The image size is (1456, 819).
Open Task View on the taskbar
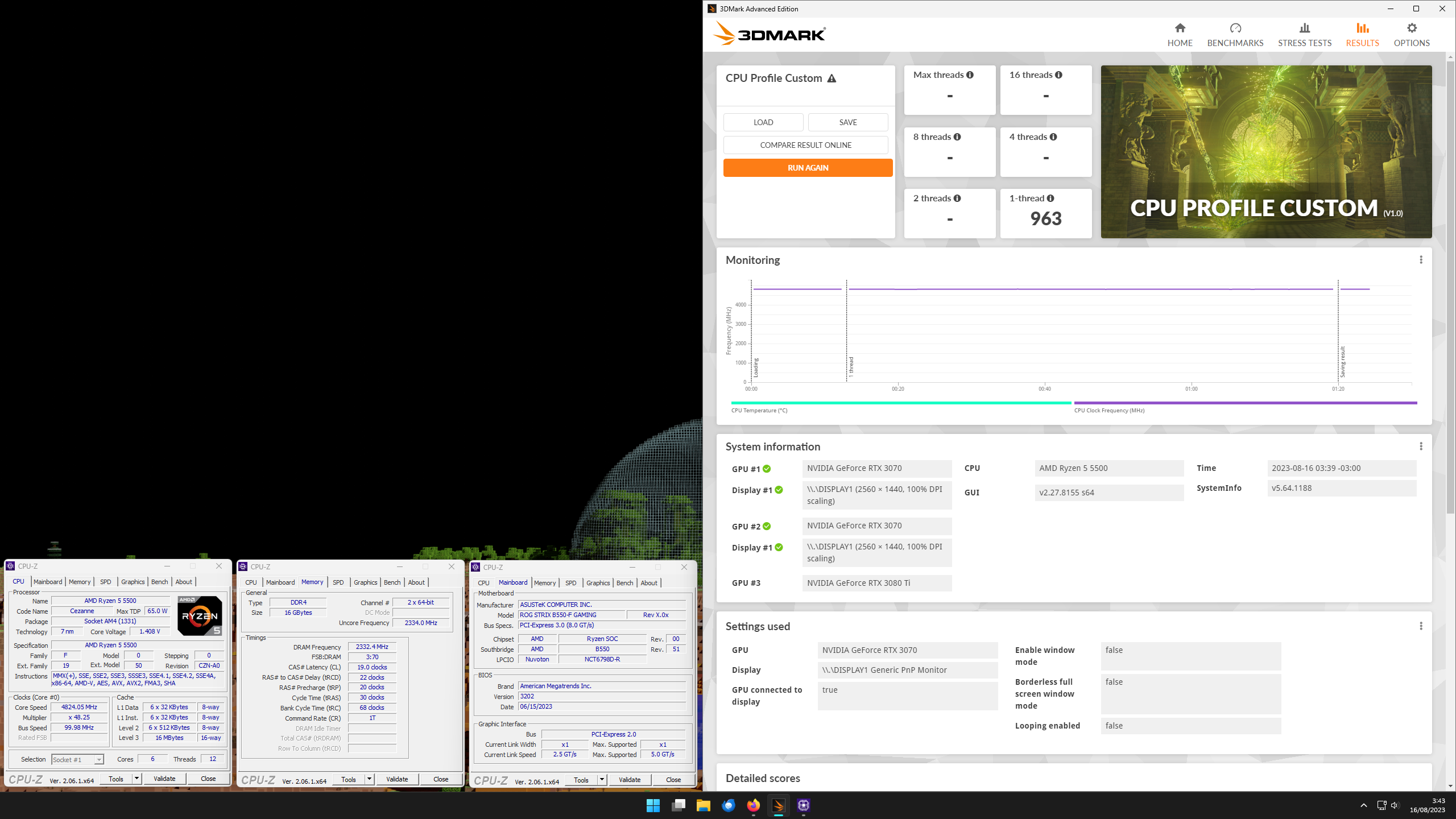(678, 805)
